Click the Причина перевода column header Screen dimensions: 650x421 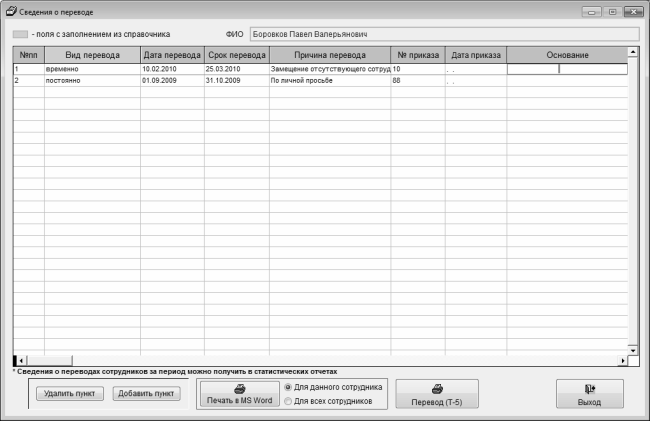(x=330, y=55)
